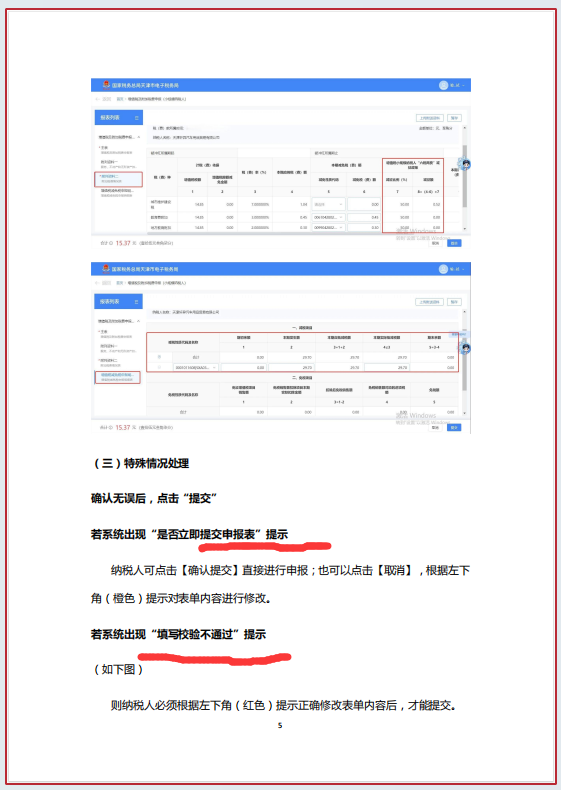This screenshot has height=790, width=561.
Task: Select highlighted 增值税减免税申报 item, lower screenshot
Action: (x=117, y=377)
